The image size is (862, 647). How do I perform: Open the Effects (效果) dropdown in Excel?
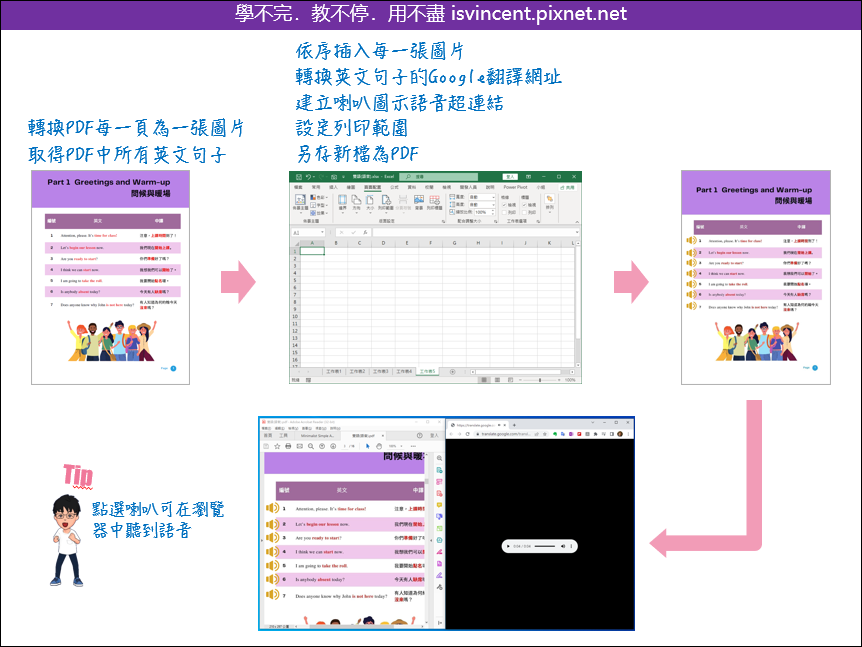coord(318,213)
